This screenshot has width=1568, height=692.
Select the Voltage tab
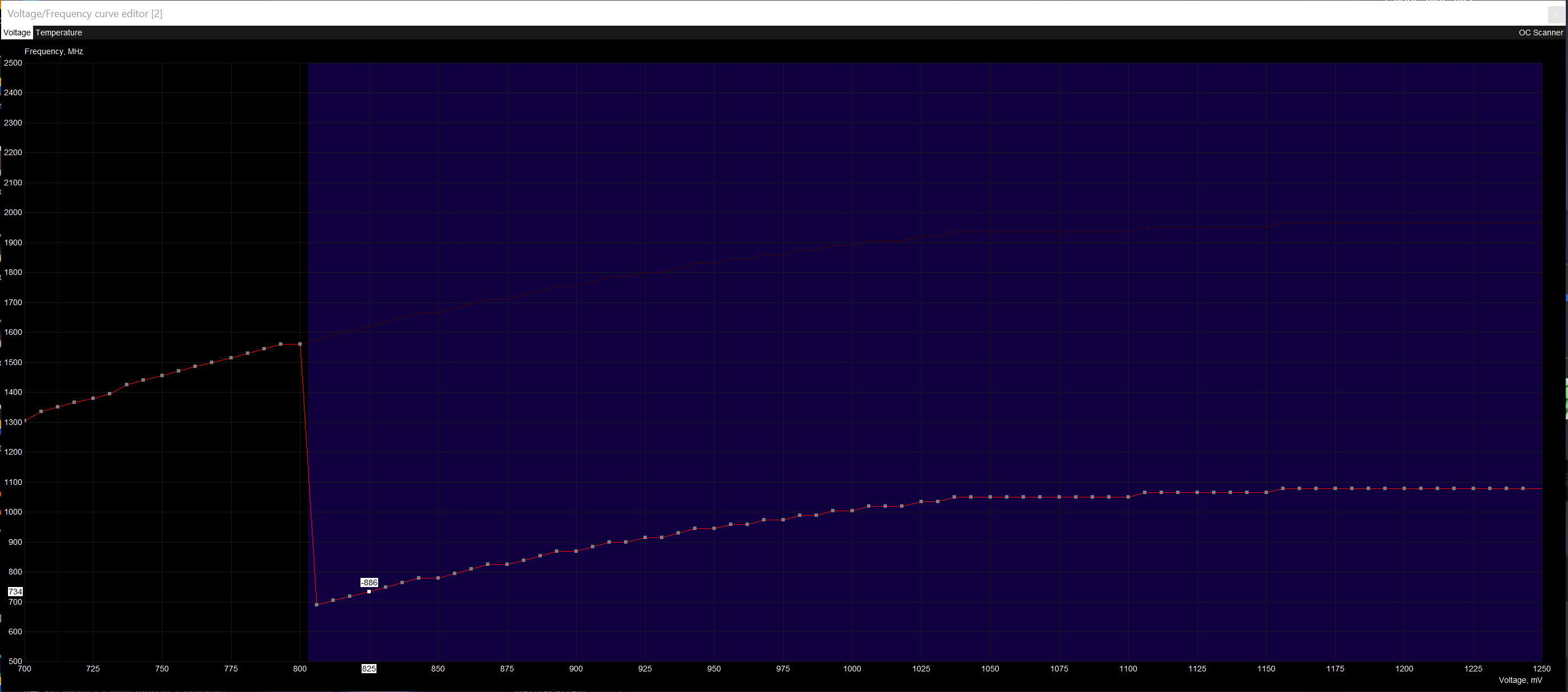click(17, 33)
